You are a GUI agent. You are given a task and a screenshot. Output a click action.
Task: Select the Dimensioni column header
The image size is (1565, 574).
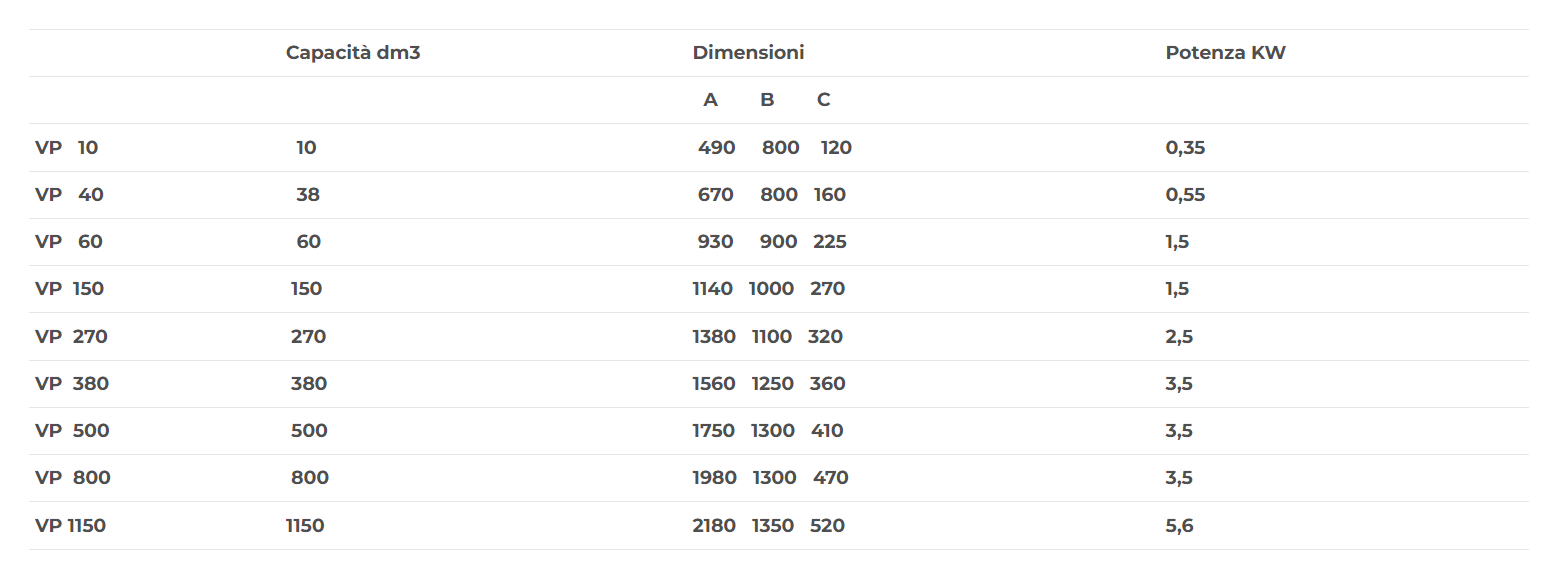748,53
